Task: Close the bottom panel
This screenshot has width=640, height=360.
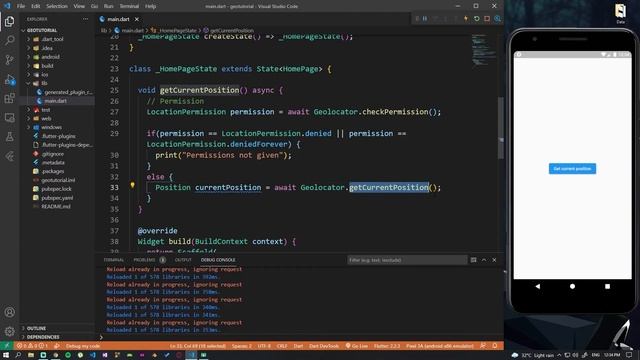Action: [x=494, y=260]
